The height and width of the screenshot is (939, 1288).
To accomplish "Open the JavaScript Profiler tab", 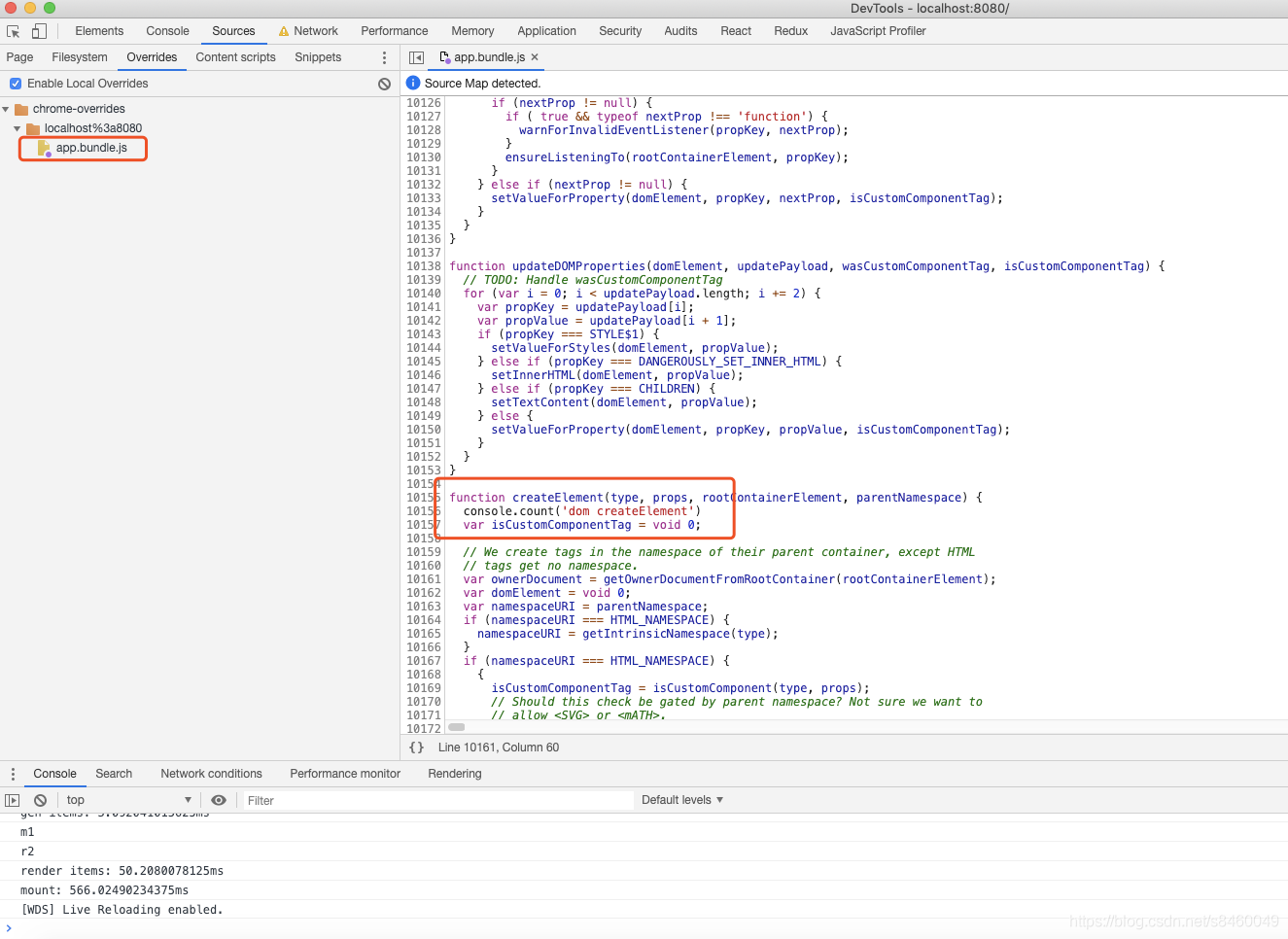I will pos(878,31).
